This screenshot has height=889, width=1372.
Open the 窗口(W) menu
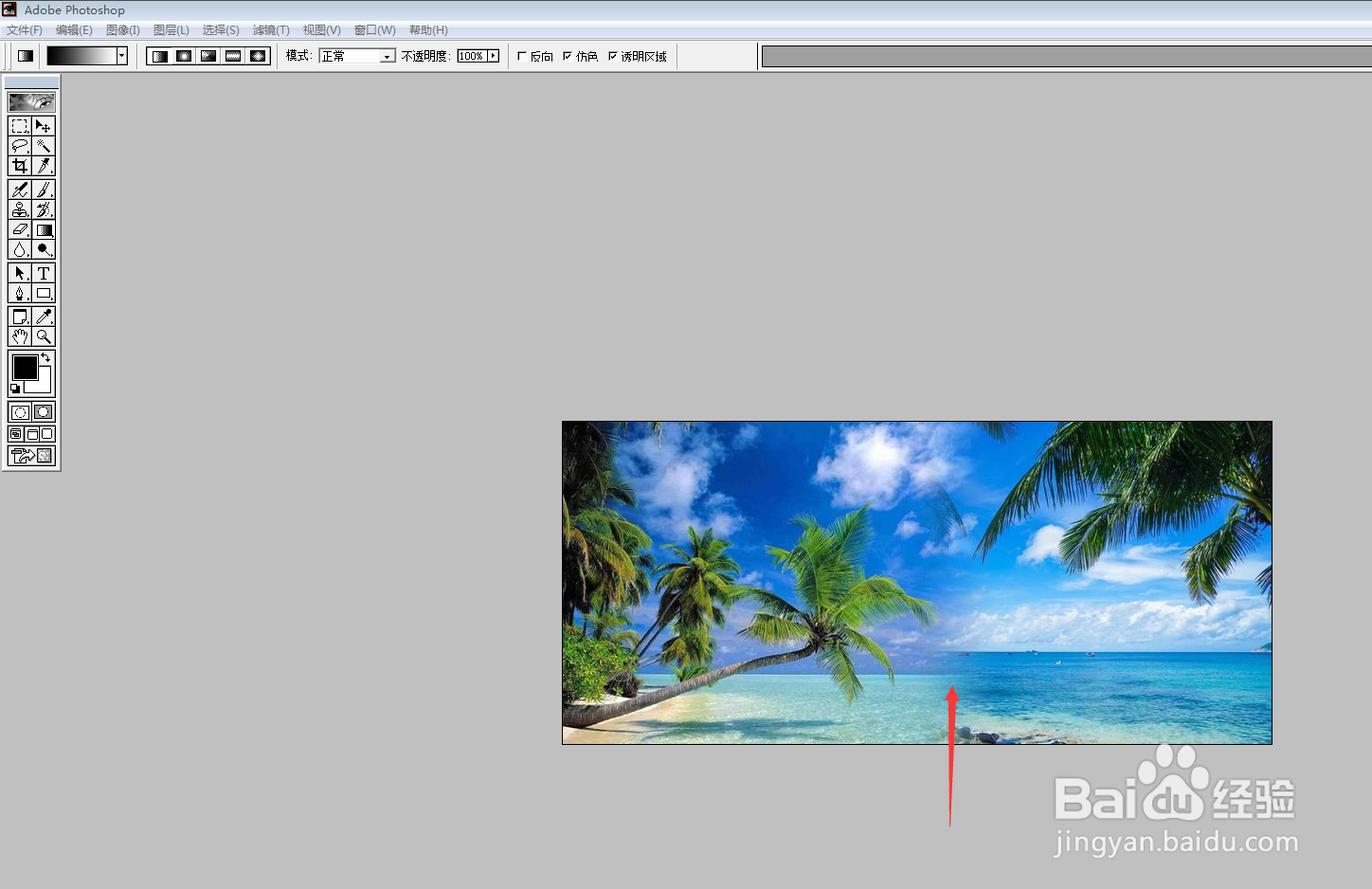375,30
